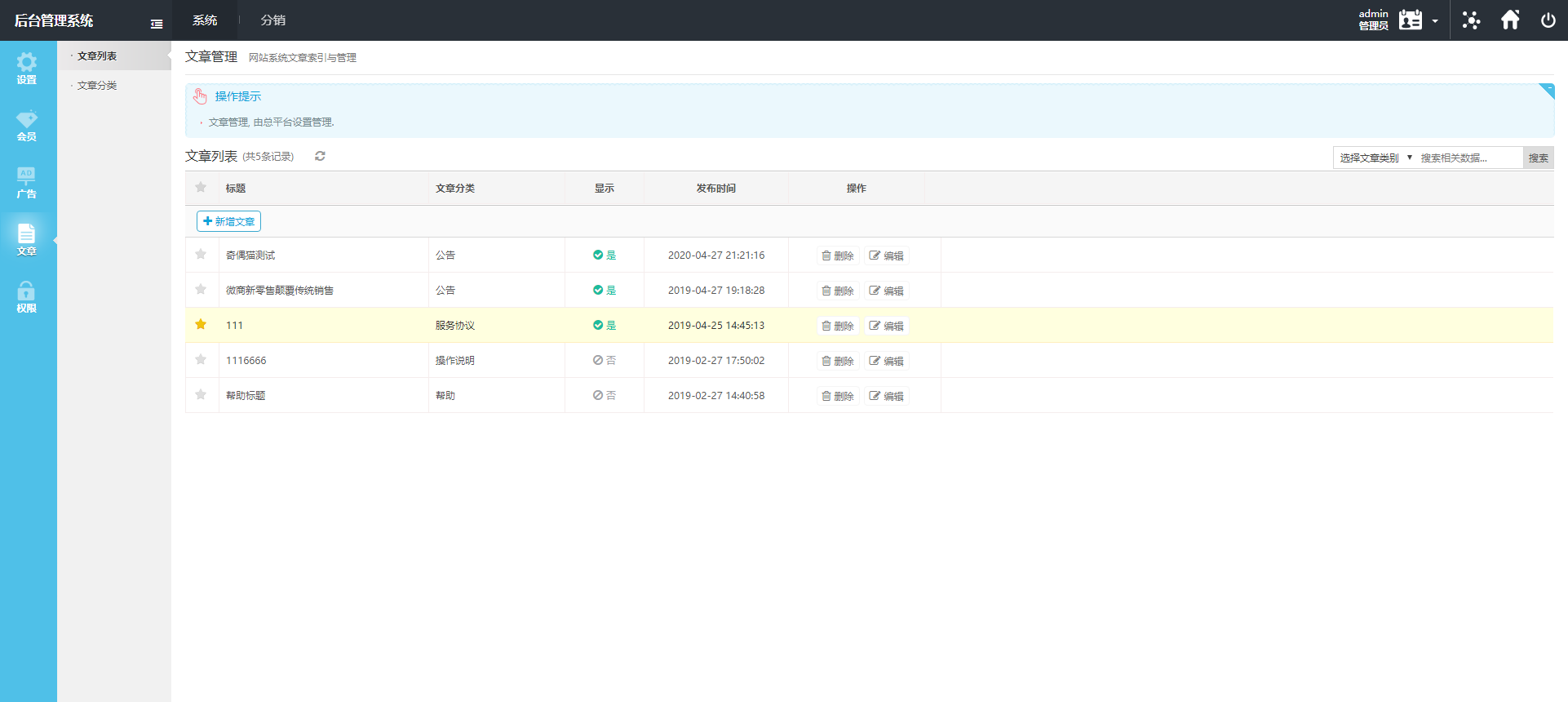
Task: Delete the 帮助标题 article
Action: [x=838, y=396]
